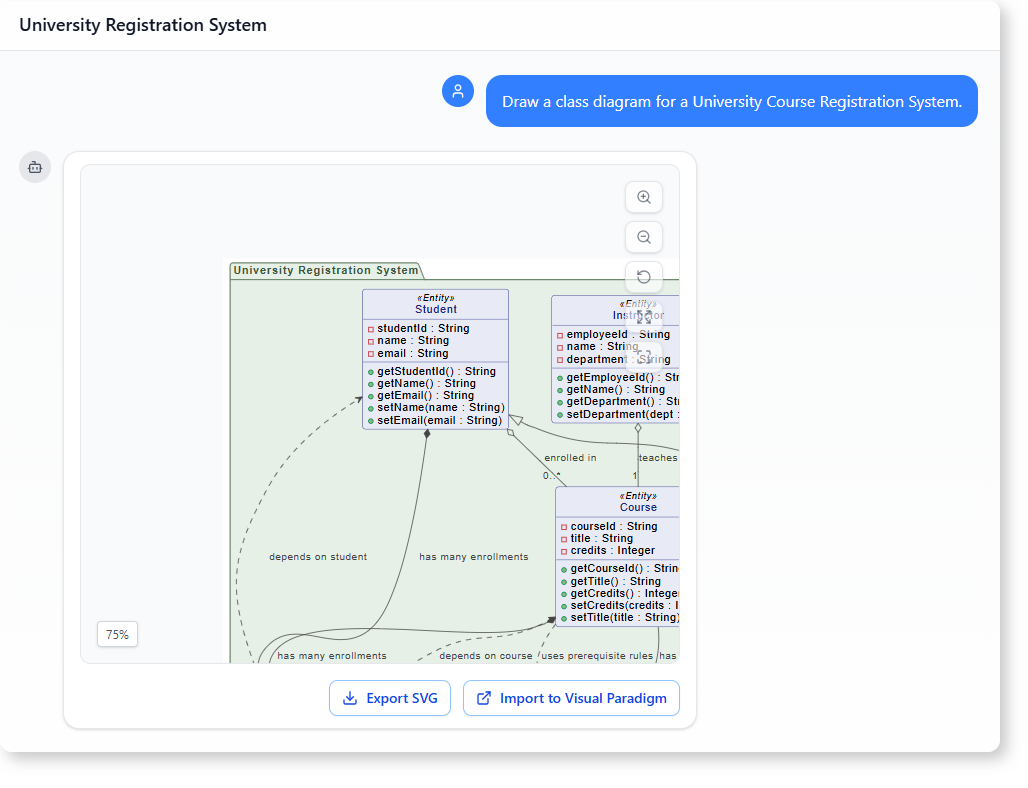Click the 75% zoom level indicator

[117, 634]
